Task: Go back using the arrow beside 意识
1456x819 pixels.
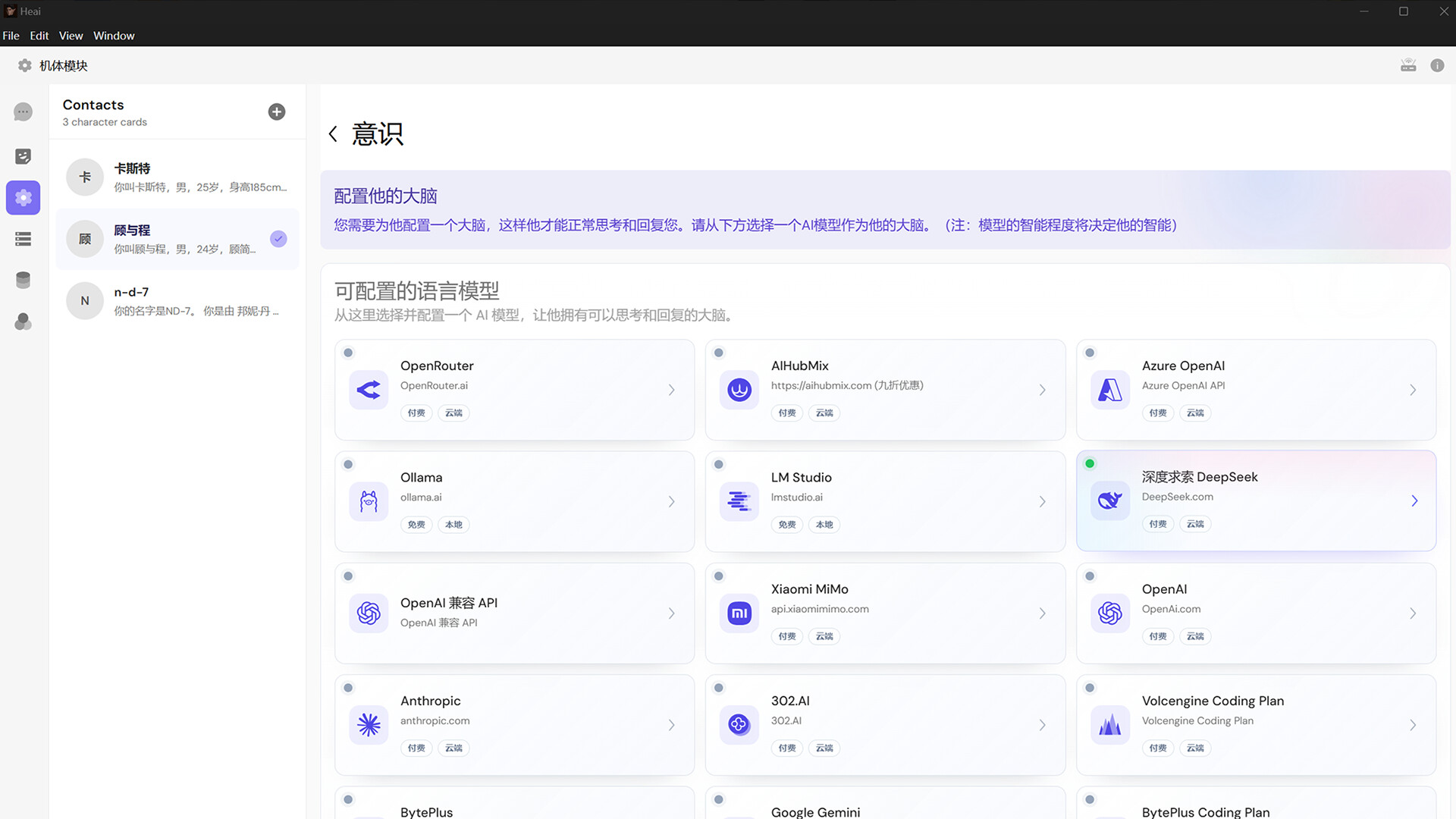Action: (333, 134)
